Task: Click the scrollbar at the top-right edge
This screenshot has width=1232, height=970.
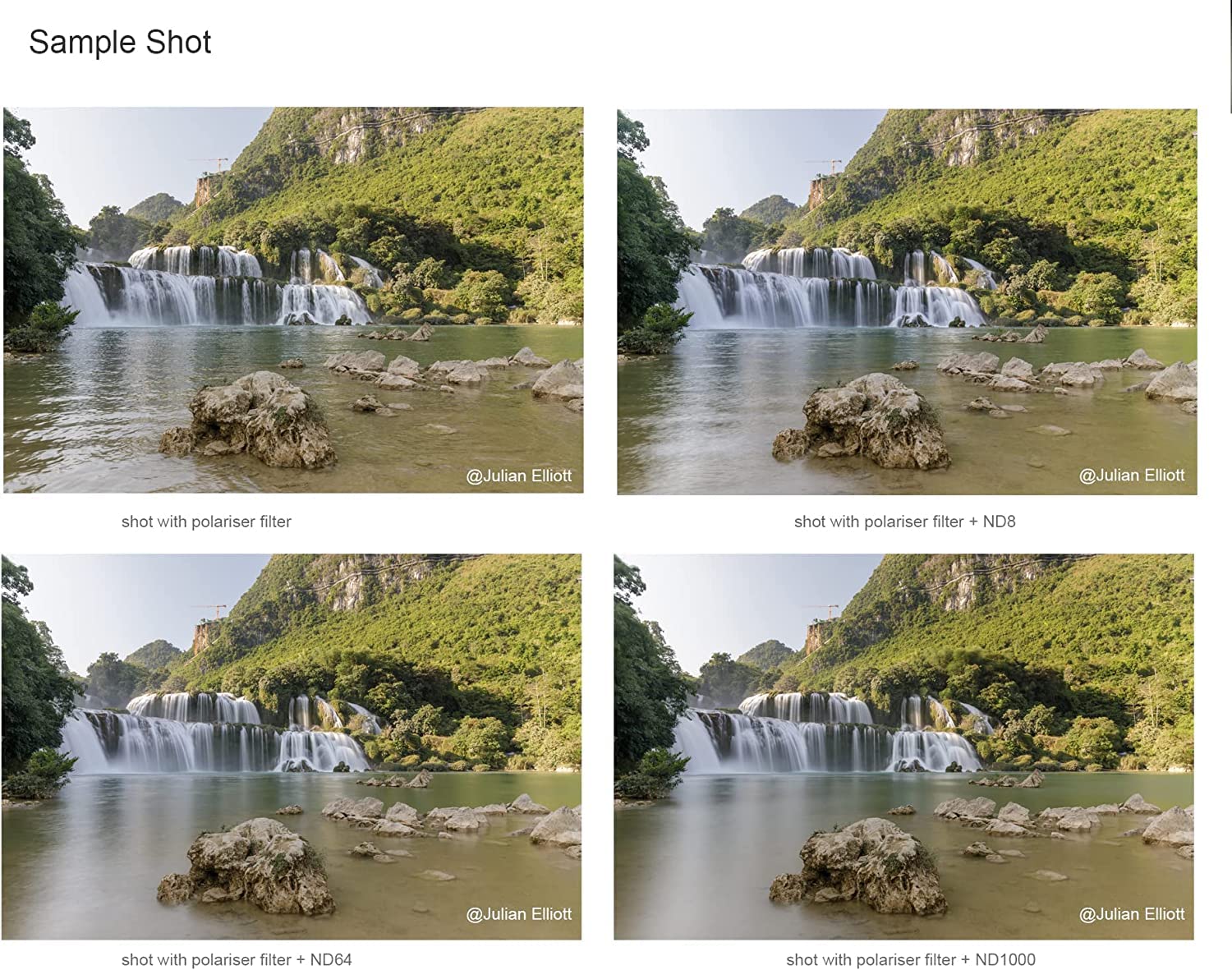Action: click(1230, 56)
